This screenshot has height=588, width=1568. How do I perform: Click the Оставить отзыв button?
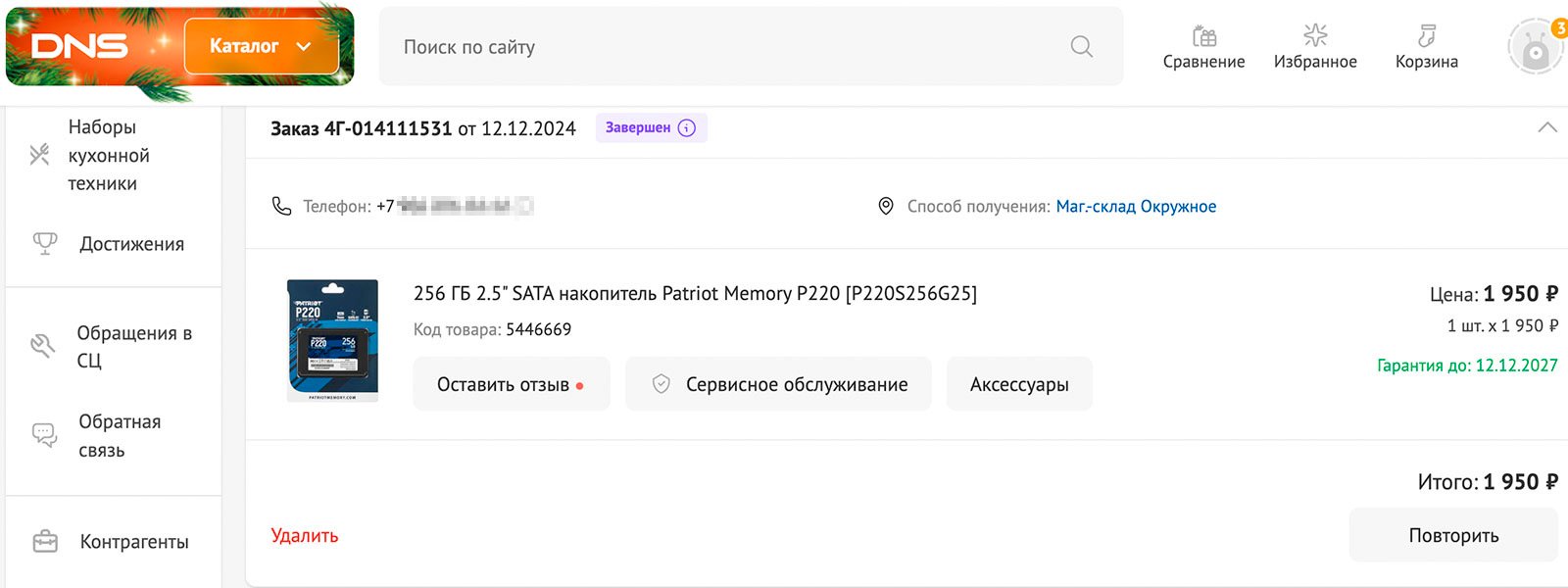click(511, 384)
